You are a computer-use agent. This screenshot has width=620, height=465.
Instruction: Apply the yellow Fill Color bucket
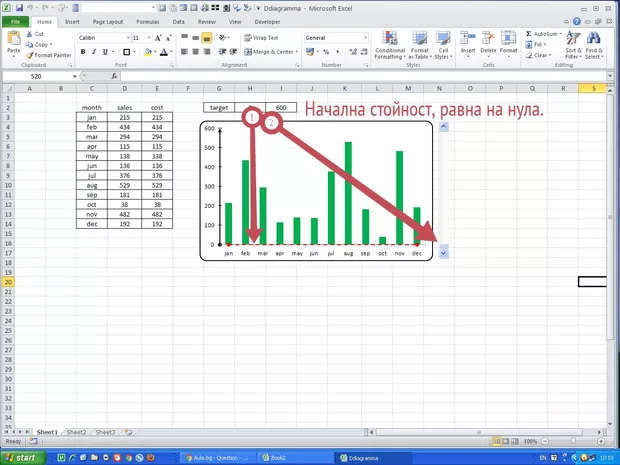pos(148,52)
